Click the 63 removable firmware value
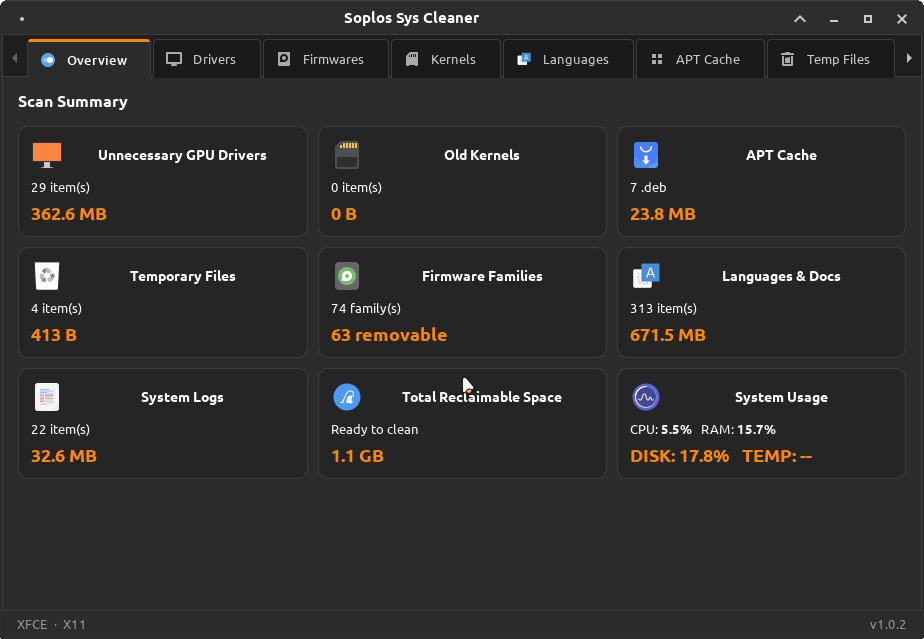 click(389, 335)
